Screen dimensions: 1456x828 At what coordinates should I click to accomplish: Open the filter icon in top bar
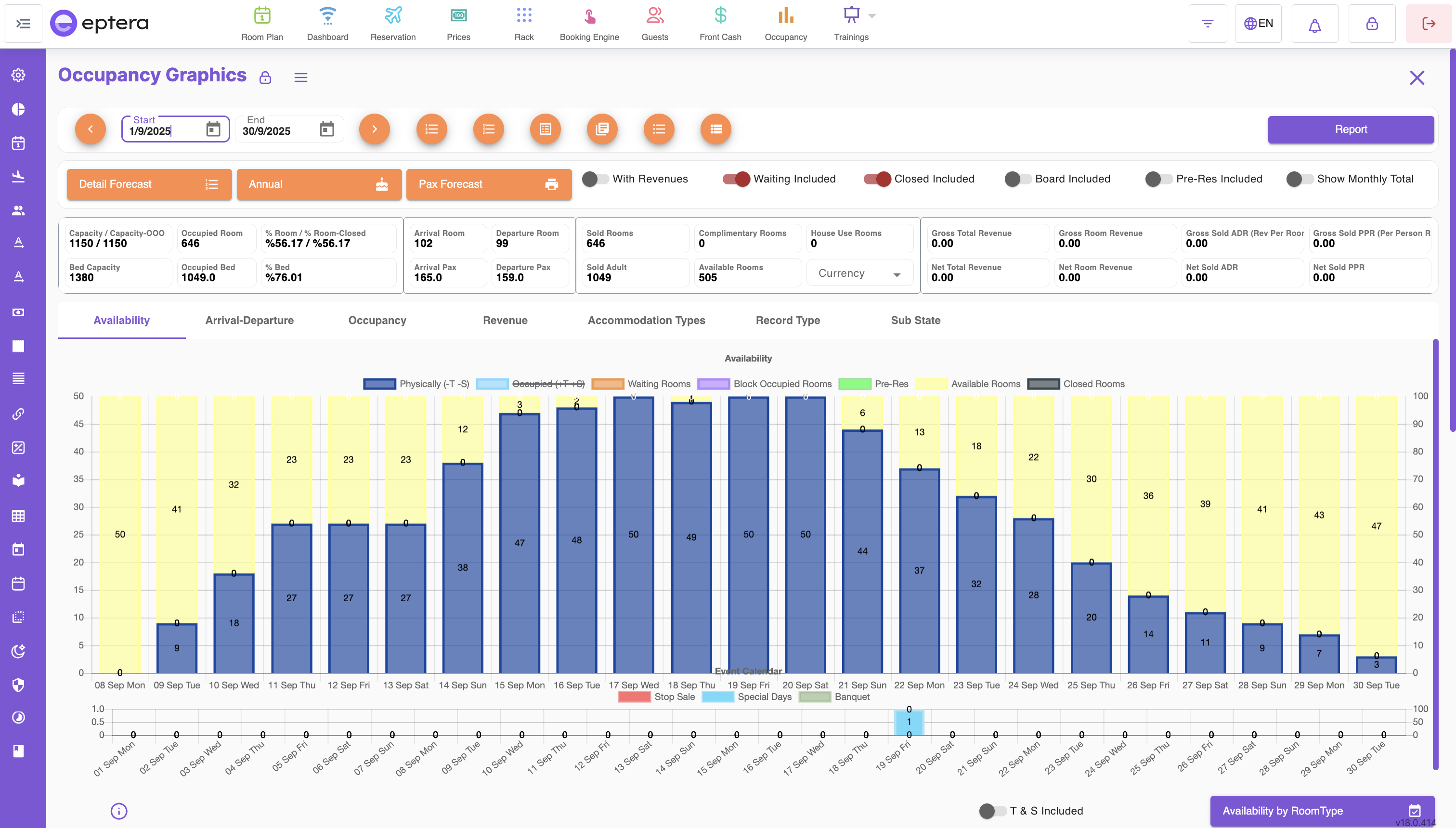(1208, 24)
